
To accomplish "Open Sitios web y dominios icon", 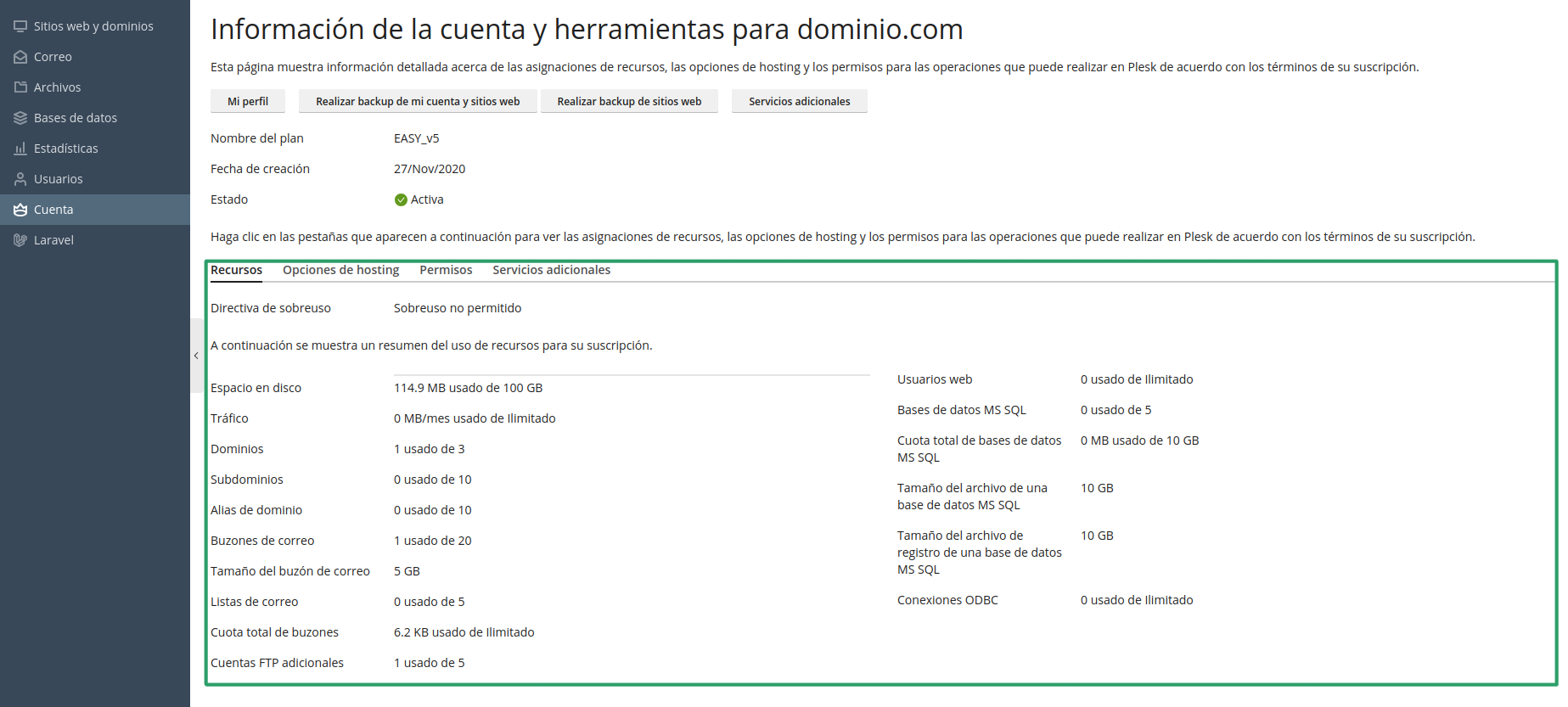I will coord(20,26).
